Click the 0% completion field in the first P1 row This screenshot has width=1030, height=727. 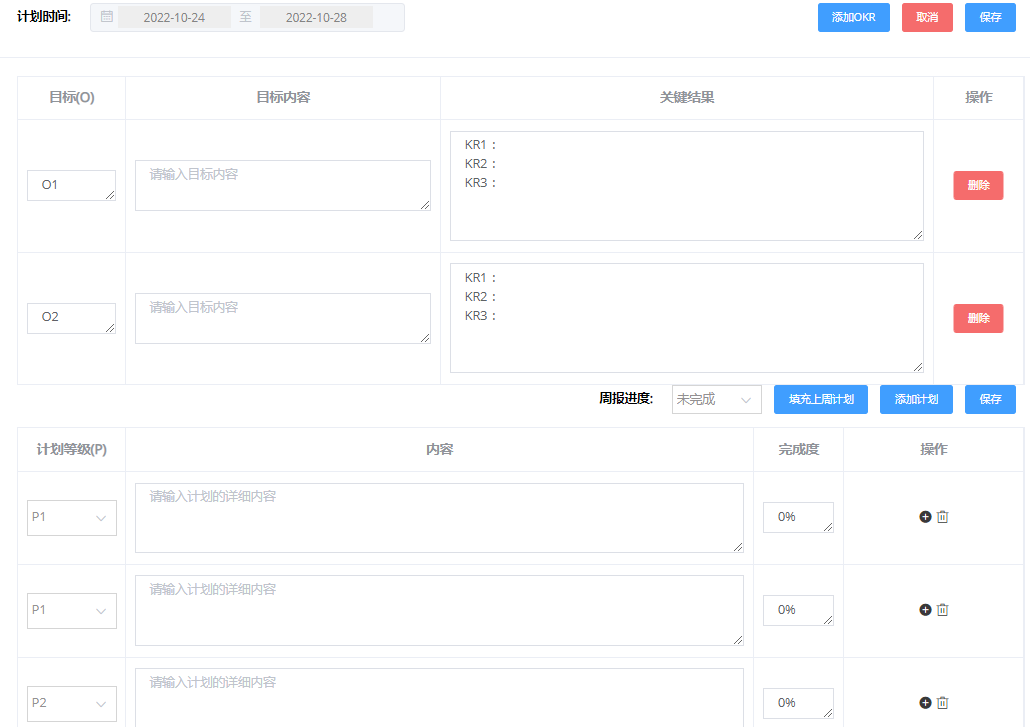798,518
